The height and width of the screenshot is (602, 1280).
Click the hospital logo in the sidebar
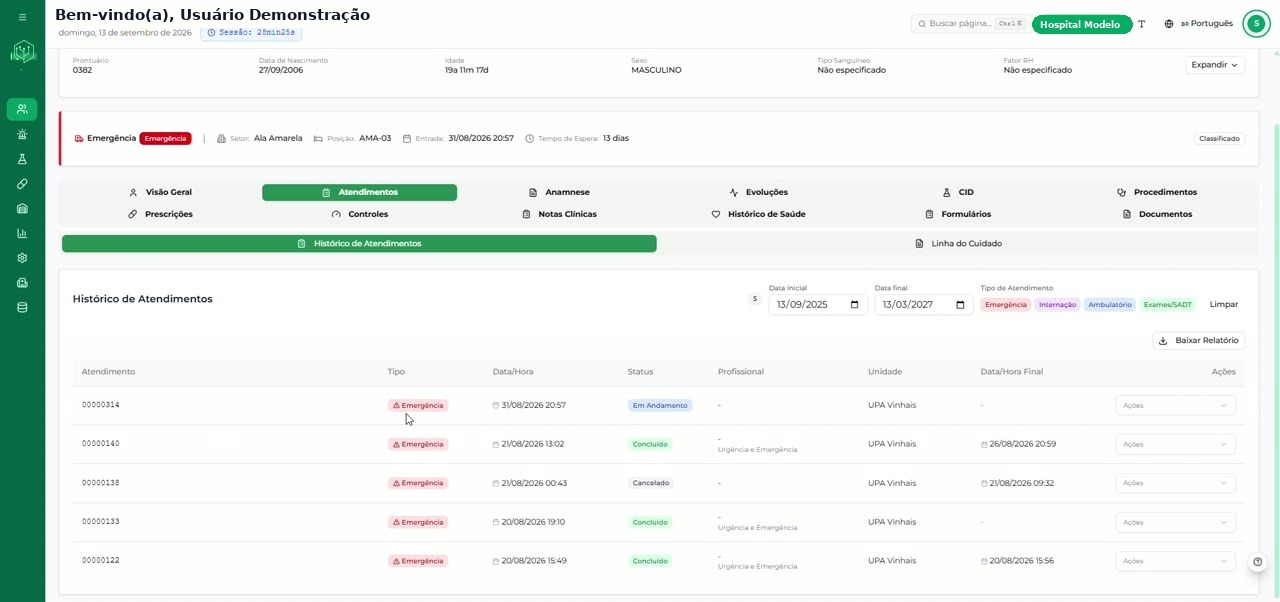pyautogui.click(x=22, y=52)
